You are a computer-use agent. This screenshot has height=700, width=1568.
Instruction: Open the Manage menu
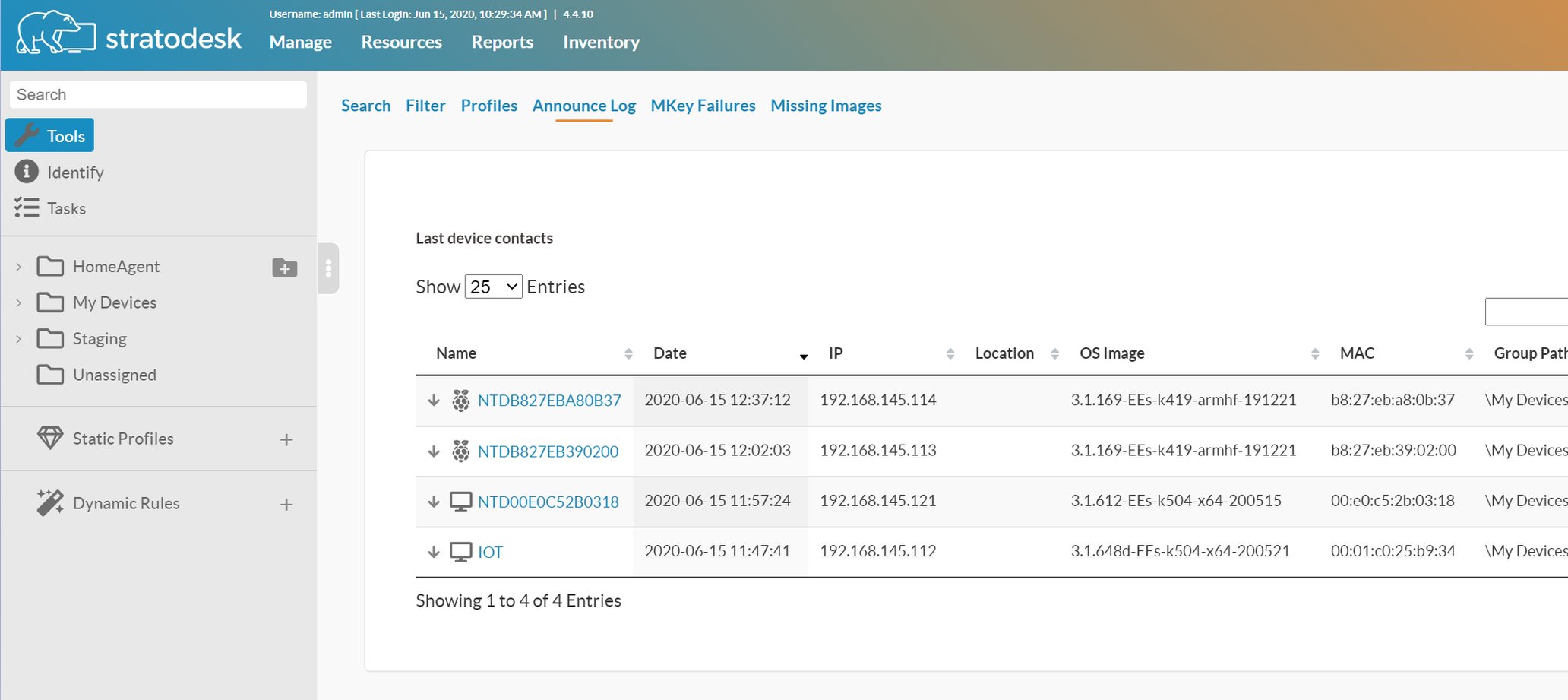pos(300,42)
